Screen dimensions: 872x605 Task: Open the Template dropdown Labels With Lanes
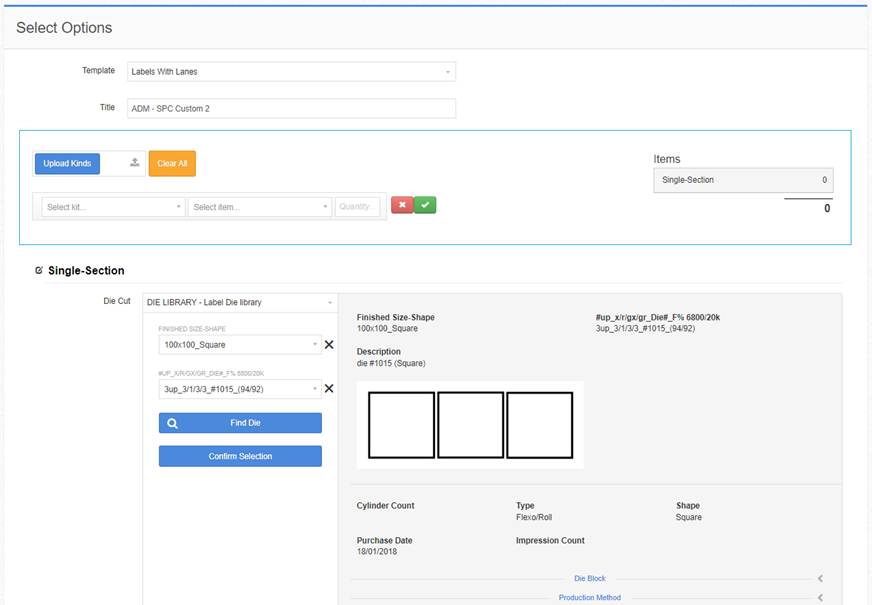click(x=291, y=72)
